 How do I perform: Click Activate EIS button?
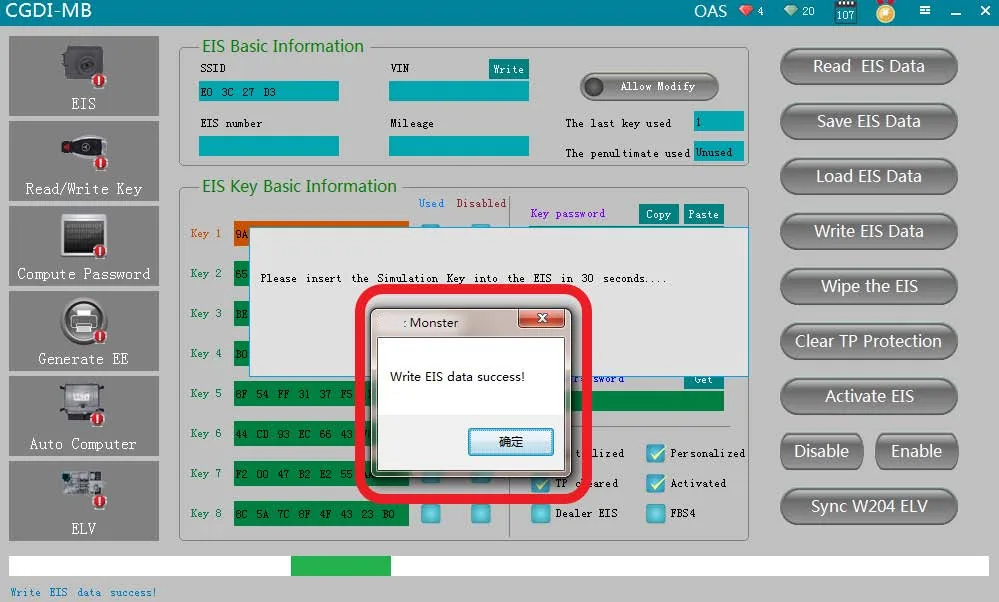pos(868,396)
